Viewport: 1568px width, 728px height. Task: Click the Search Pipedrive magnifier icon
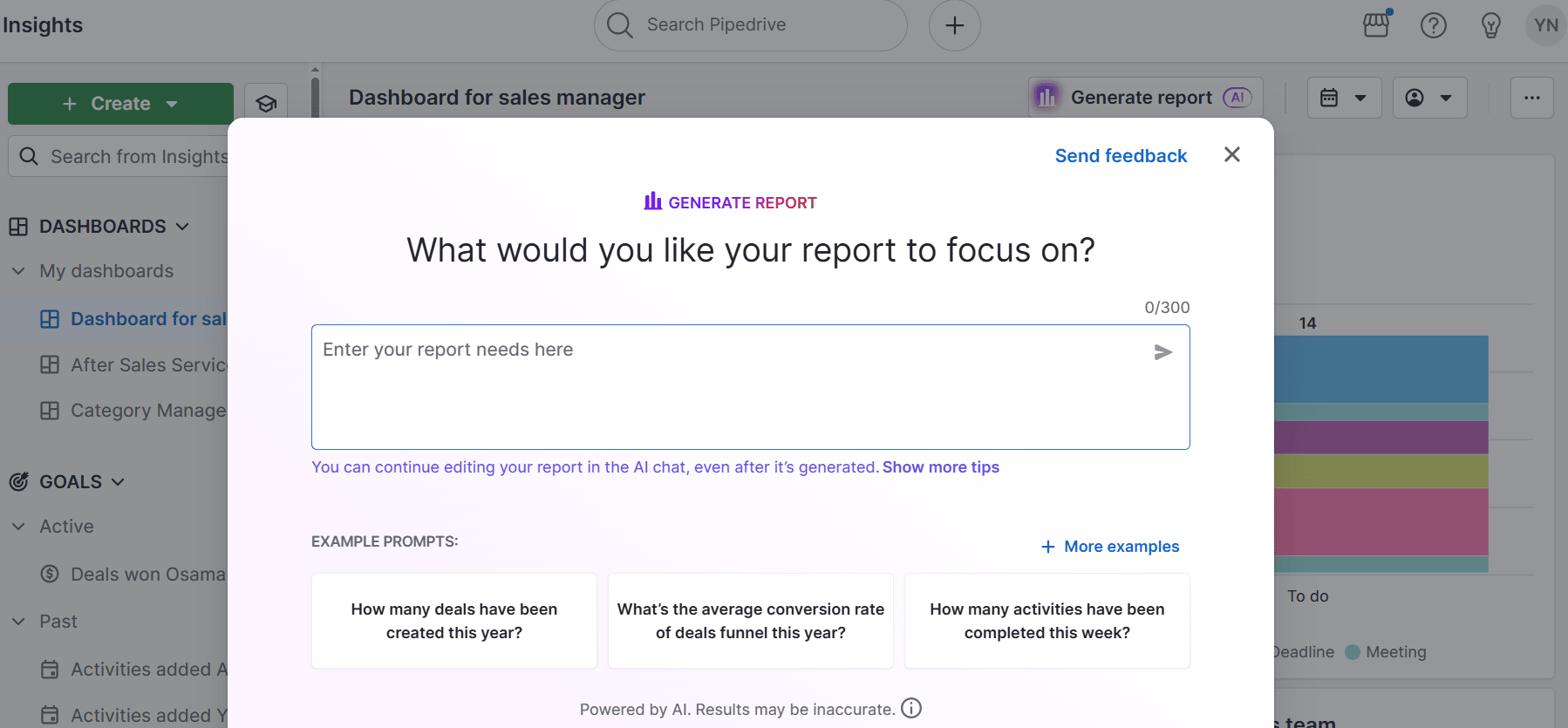619,25
